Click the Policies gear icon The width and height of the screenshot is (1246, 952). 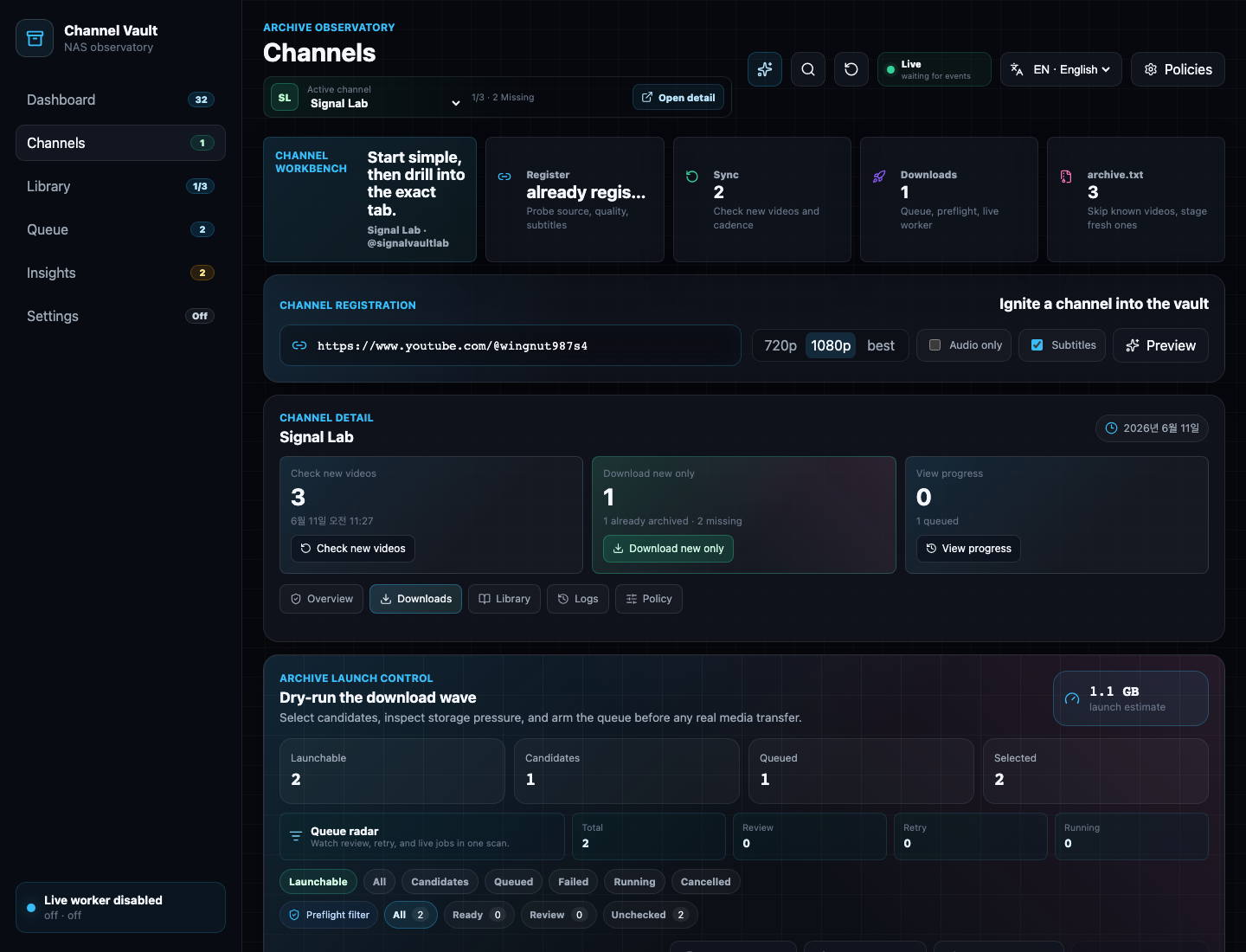(x=1151, y=69)
